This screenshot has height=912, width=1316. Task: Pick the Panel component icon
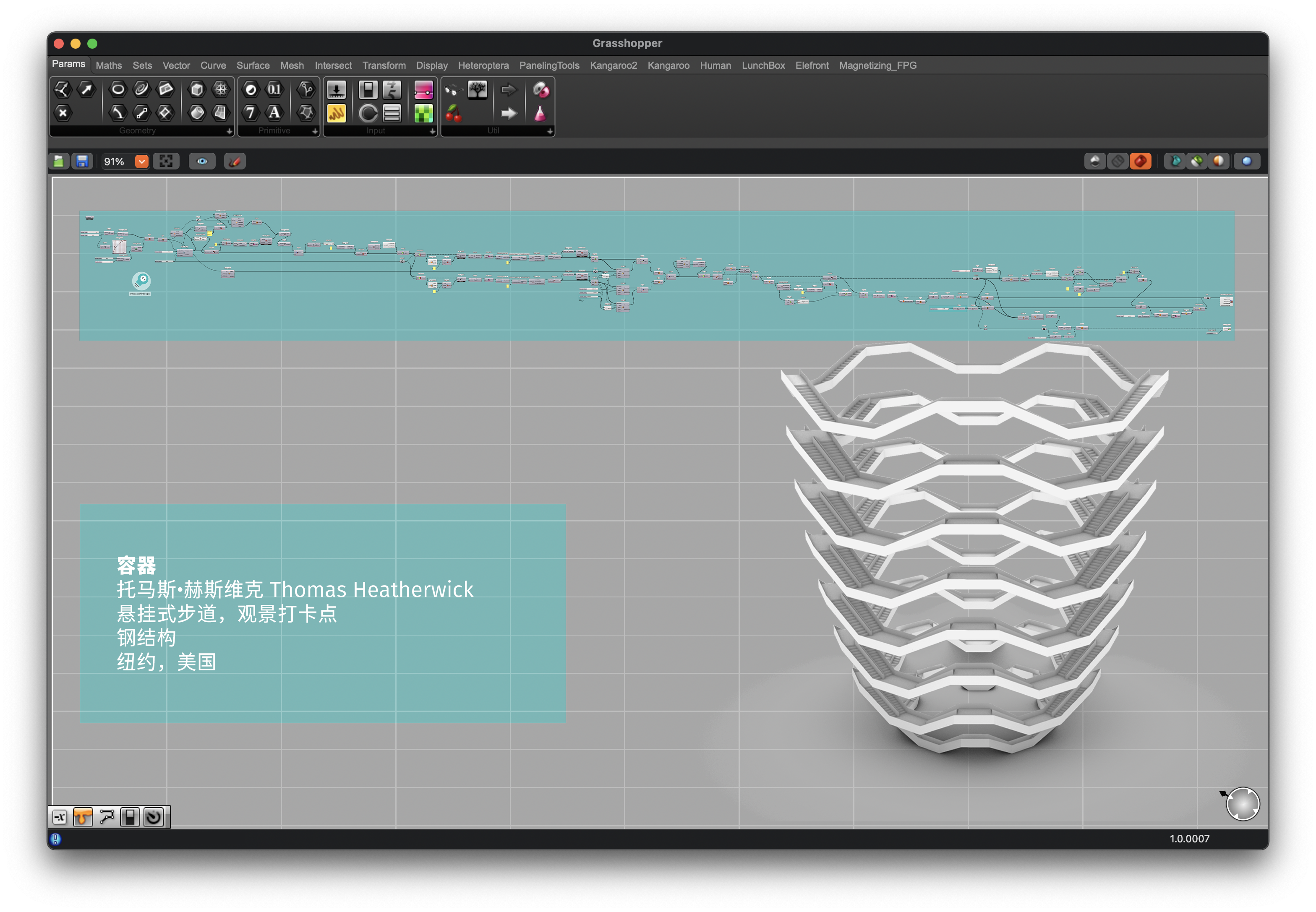pyautogui.click(x=336, y=113)
